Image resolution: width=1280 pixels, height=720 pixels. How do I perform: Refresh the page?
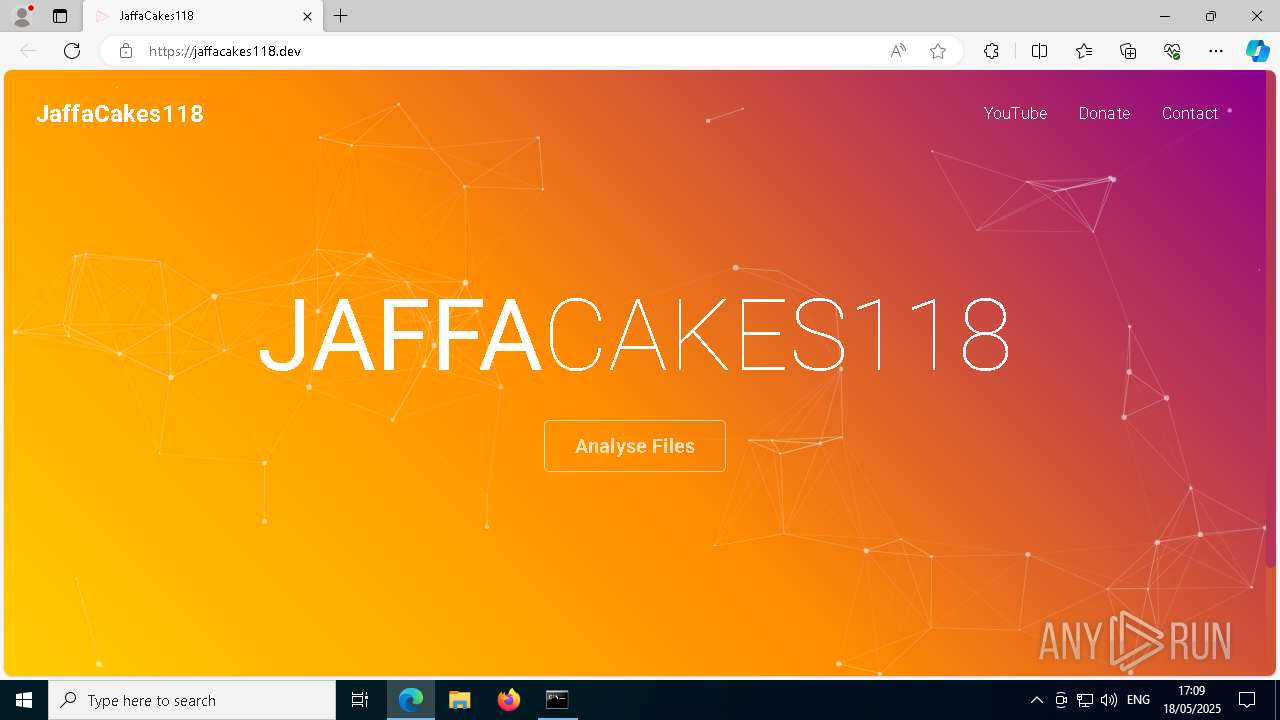tap(72, 51)
